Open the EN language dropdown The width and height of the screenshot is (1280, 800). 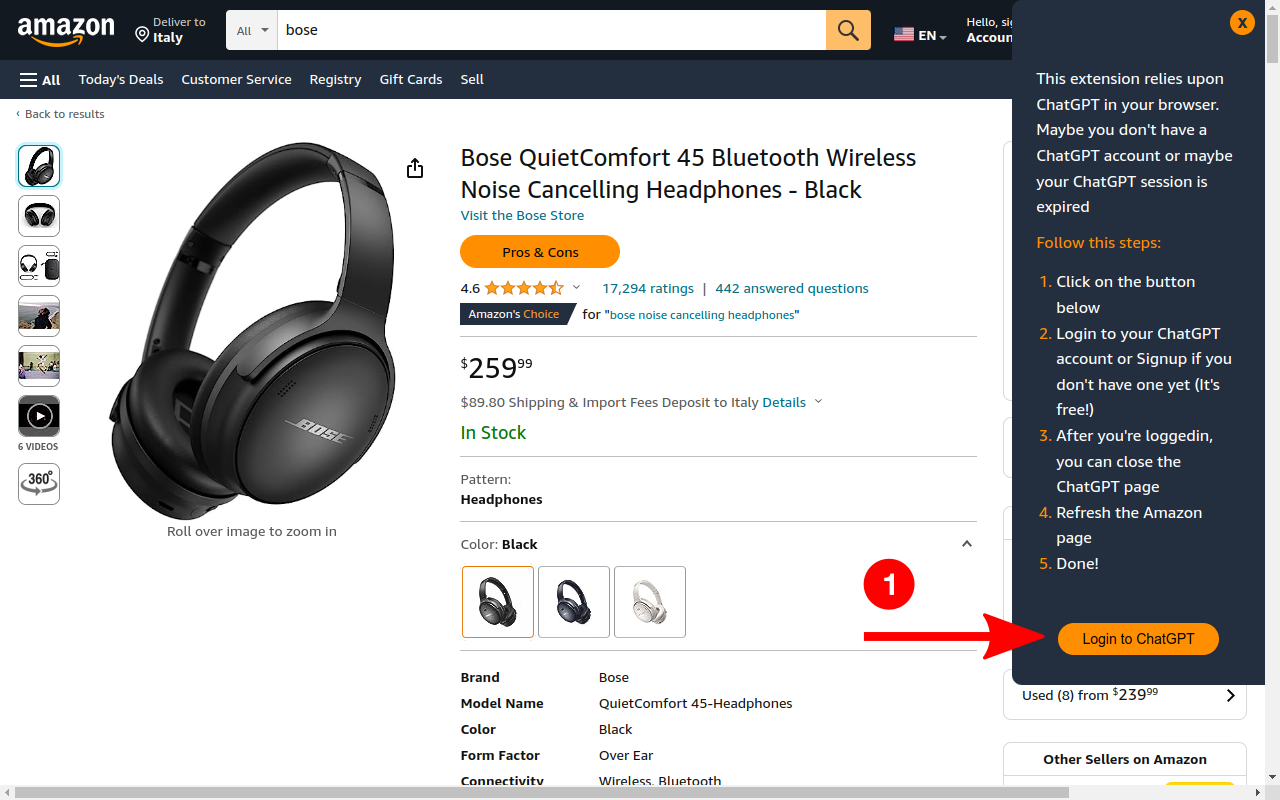point(920,35)
